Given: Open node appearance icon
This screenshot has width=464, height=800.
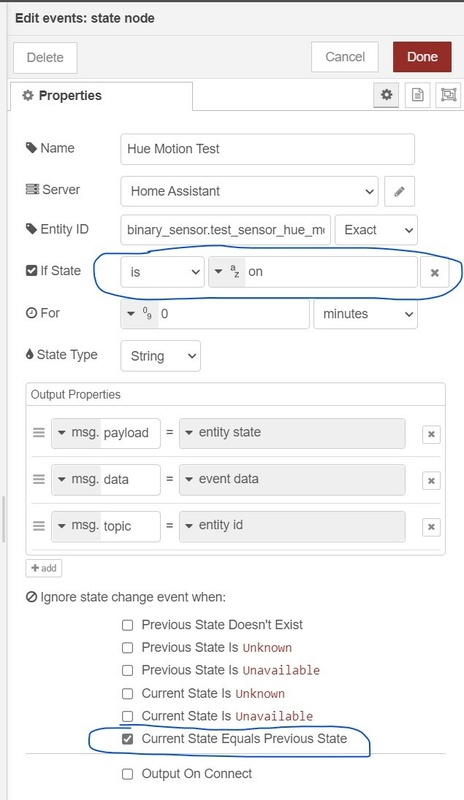Looking at the screenshot, I should [448, 95].
